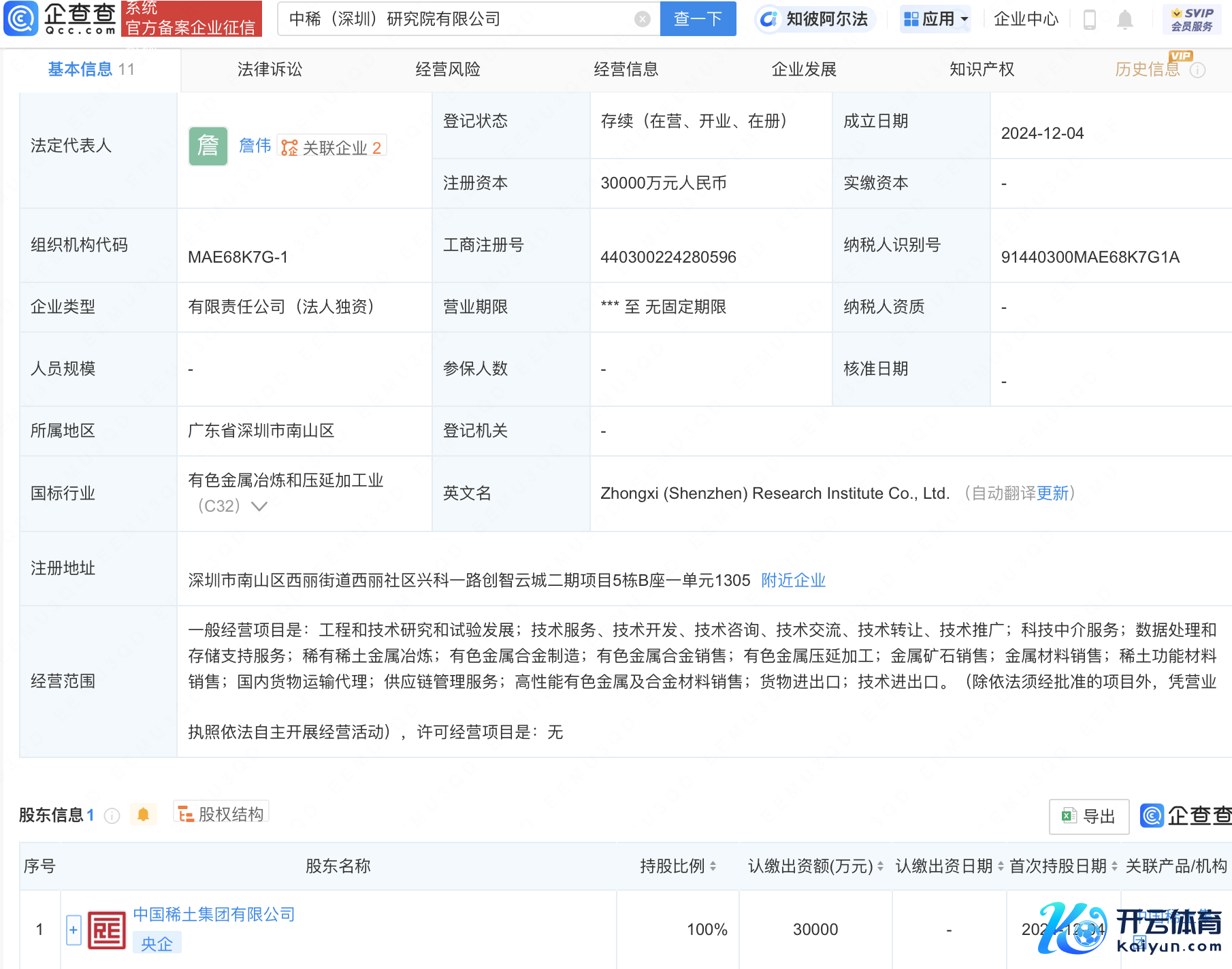
Task: Open the notifications bell in header
Action: coord(1125,20)
